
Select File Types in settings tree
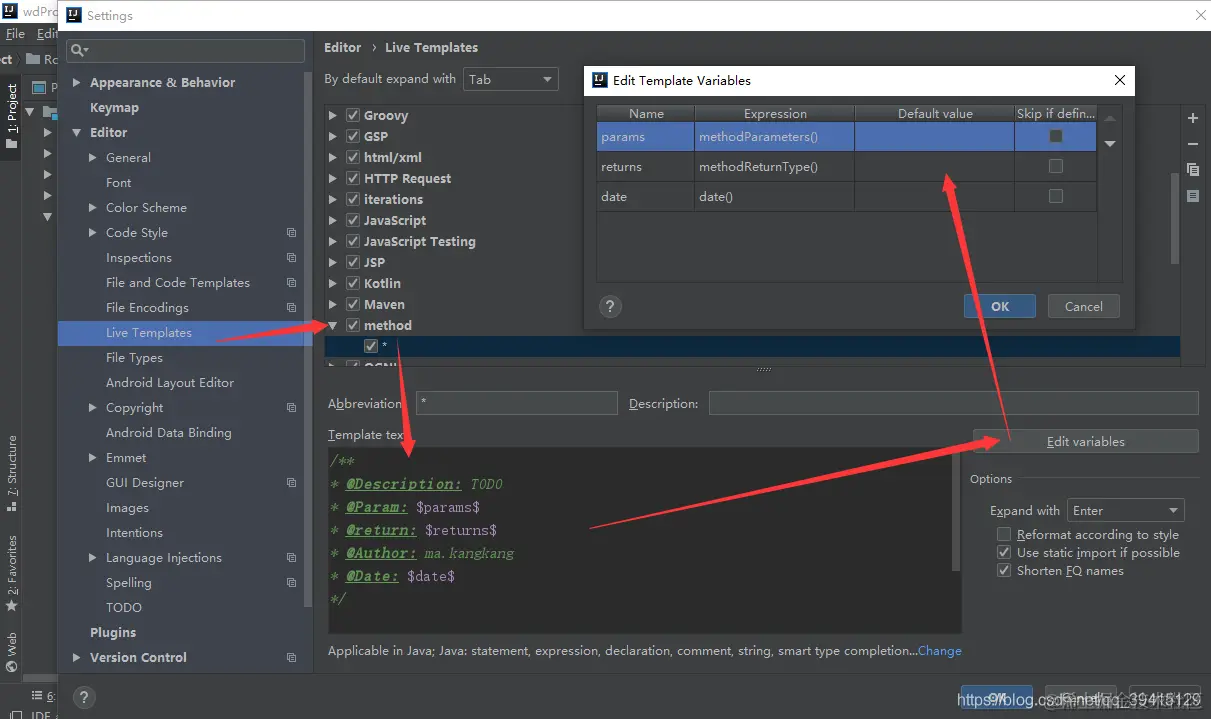(x=134, y=358)
